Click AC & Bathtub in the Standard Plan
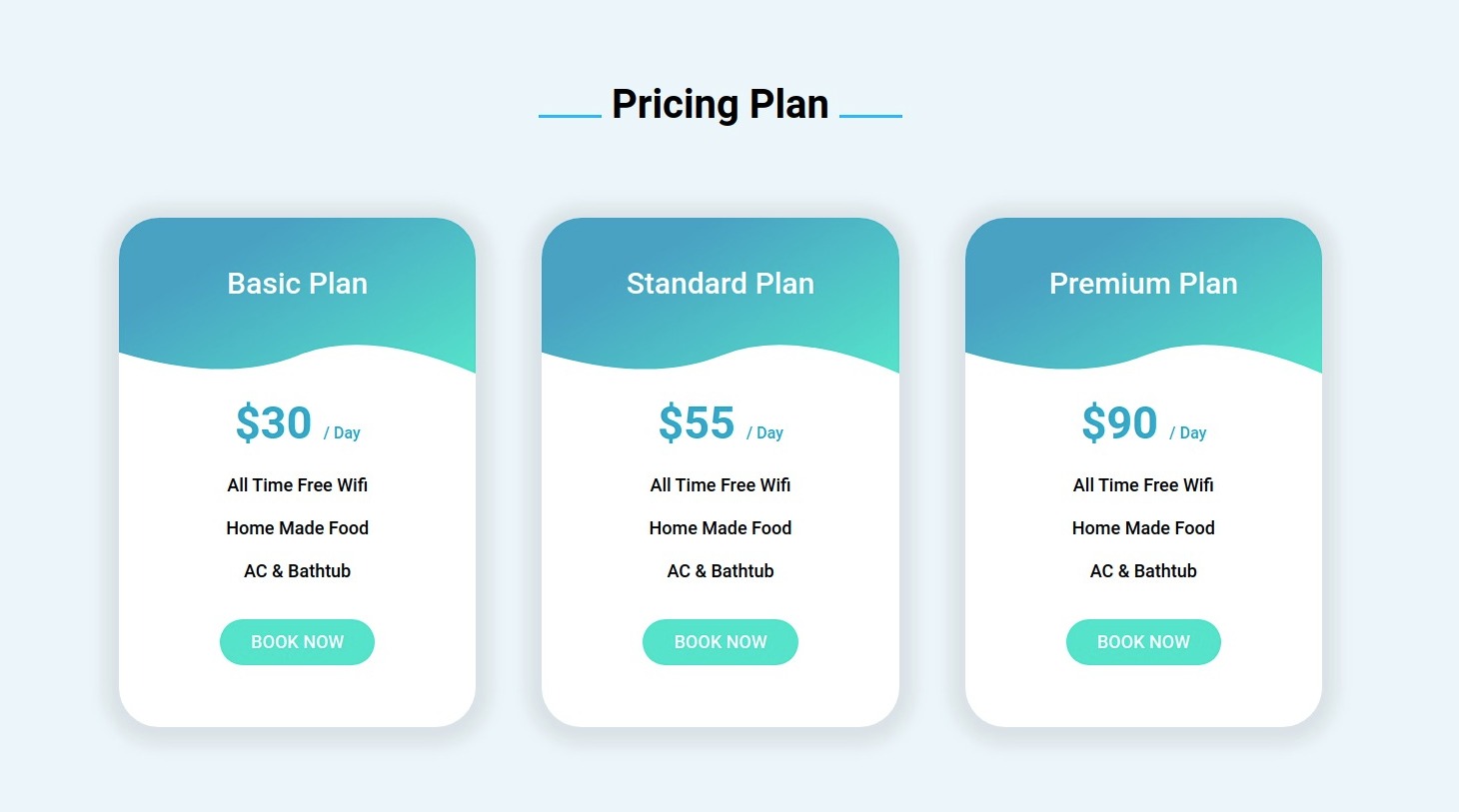This screenshot has width=1459, height=812. click(x=721, y=571)
